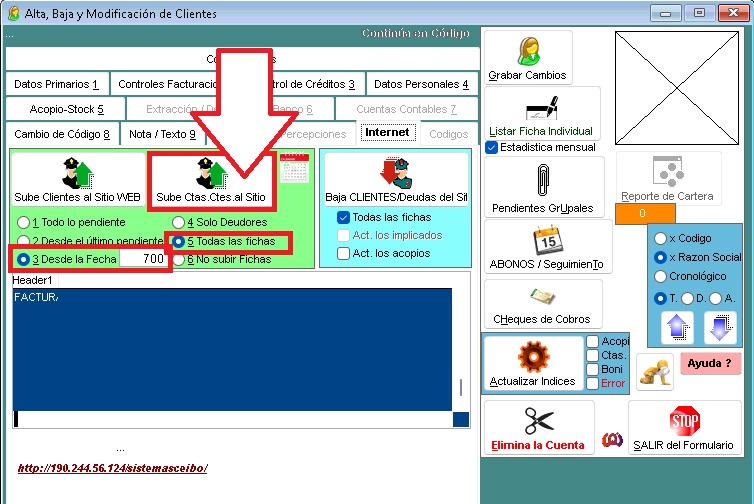Screen dimensions: 754x504
Task: Click the Ayuda ? button
Action: click(710, 364)
